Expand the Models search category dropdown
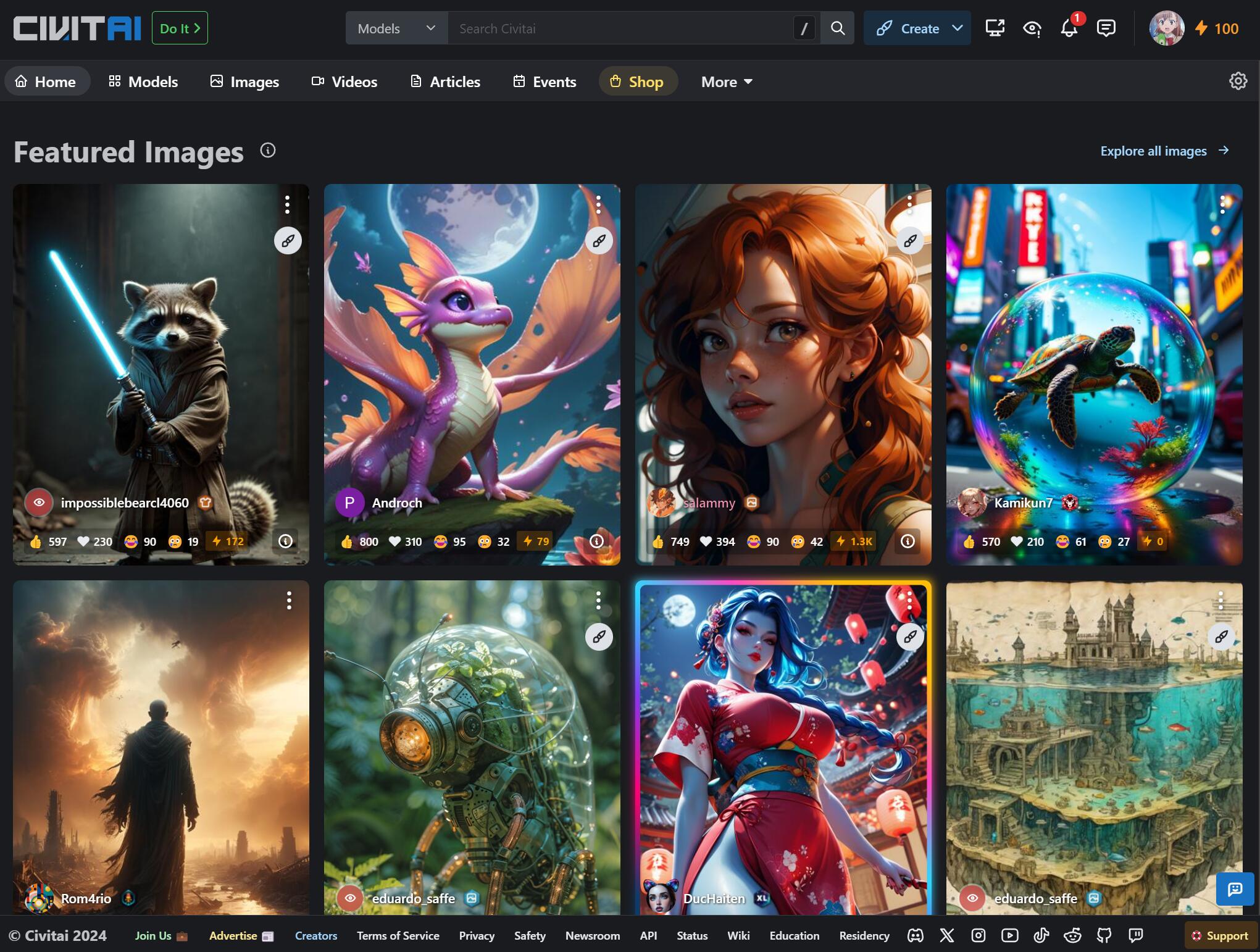Image resolution: width=1260 pixels, height=952 pixels. click(396, 28)
